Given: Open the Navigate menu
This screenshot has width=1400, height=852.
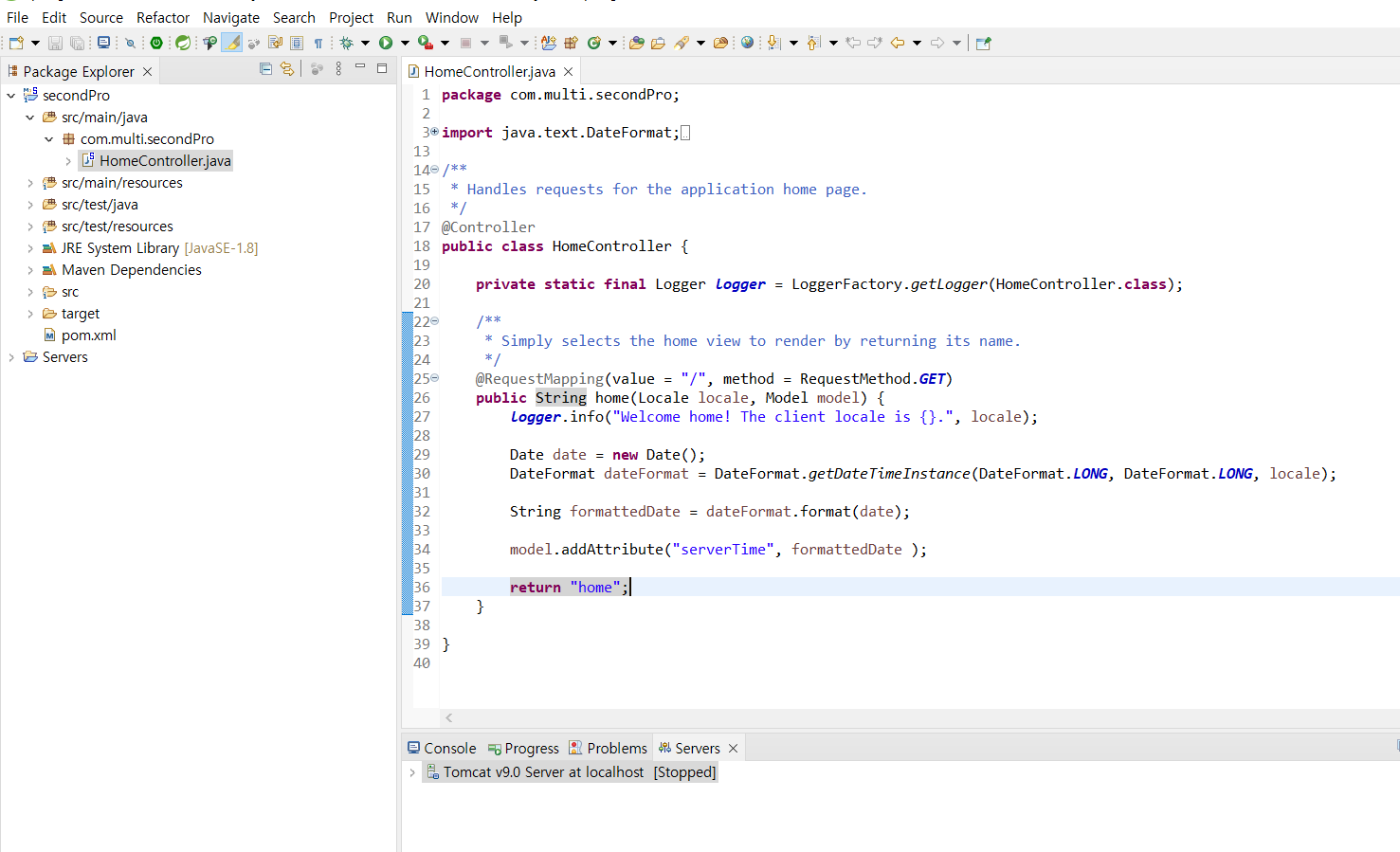Looking at the screenshot, I should 231,17.
